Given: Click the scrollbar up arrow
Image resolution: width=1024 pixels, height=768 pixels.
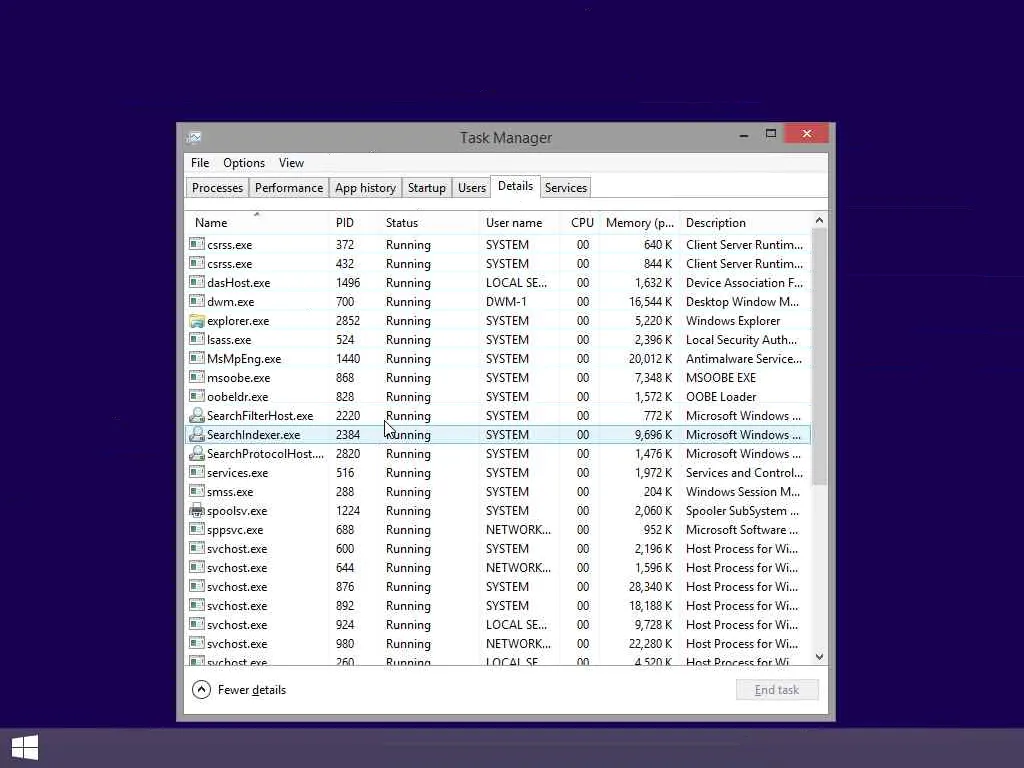Looking at the screenshot, I should click(820, 221).
